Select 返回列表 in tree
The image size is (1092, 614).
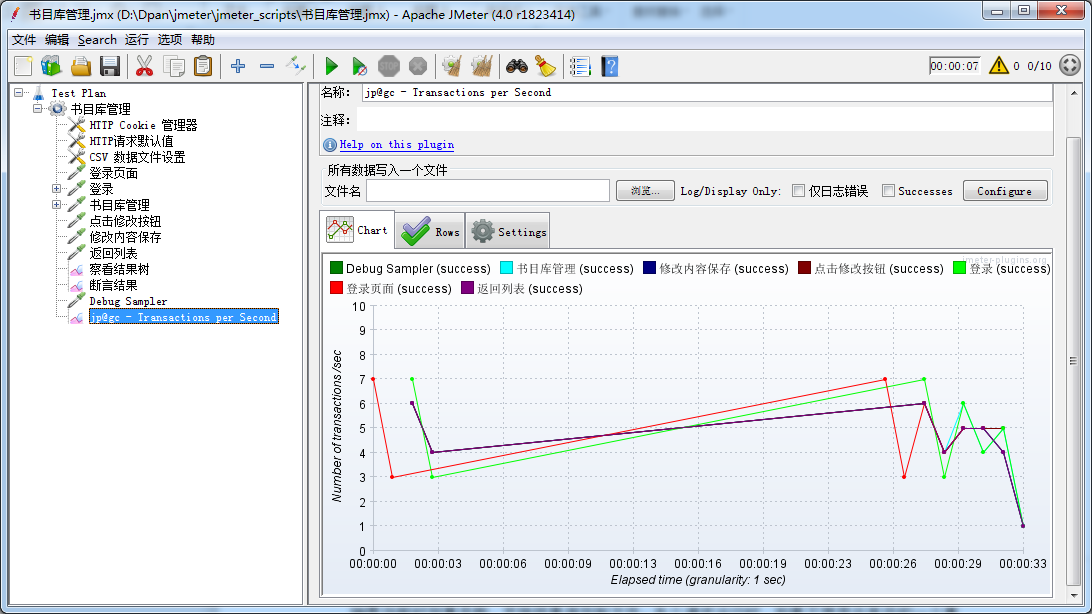(114, 253)
